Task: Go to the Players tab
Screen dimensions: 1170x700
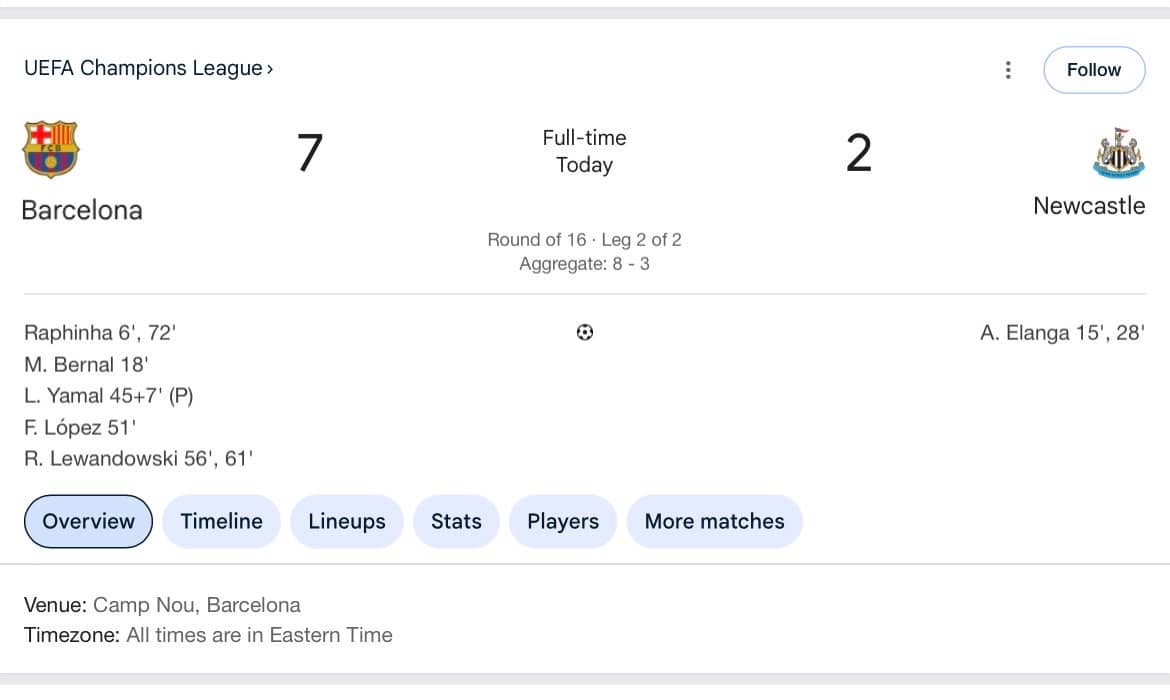Action: [x=563, y=521]
